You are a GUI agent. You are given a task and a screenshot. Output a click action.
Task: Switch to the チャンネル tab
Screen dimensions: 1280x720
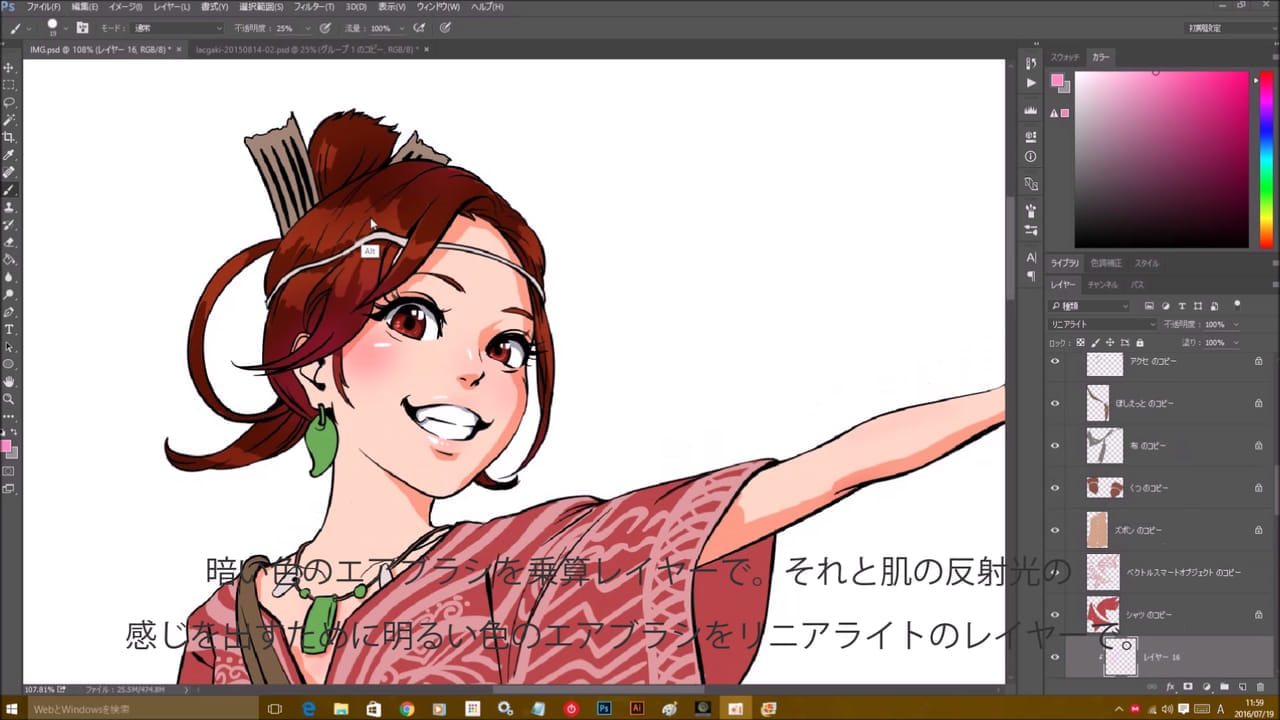(1102, 285)
